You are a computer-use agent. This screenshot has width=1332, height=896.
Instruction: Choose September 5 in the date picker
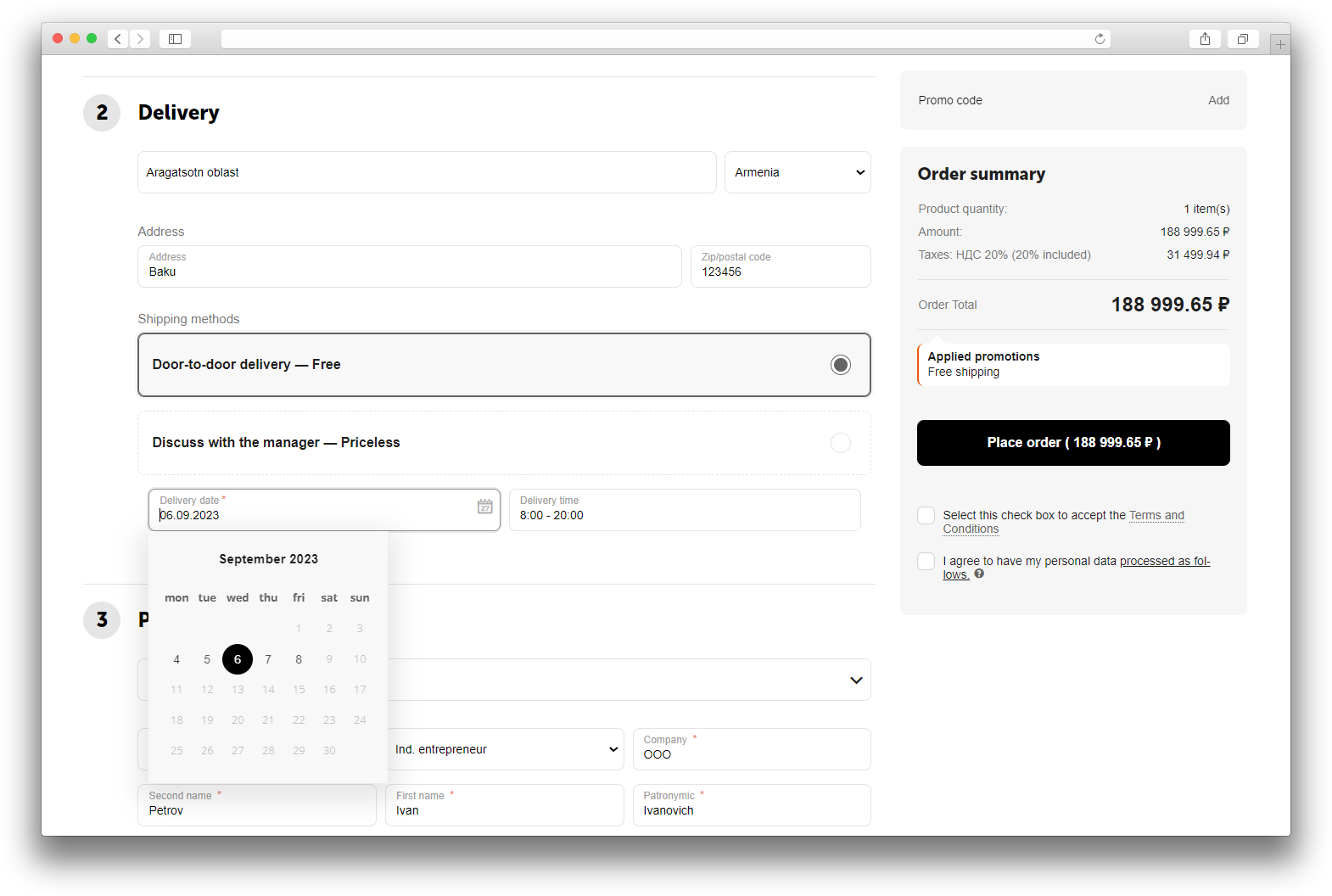click(x=207, y=659)
